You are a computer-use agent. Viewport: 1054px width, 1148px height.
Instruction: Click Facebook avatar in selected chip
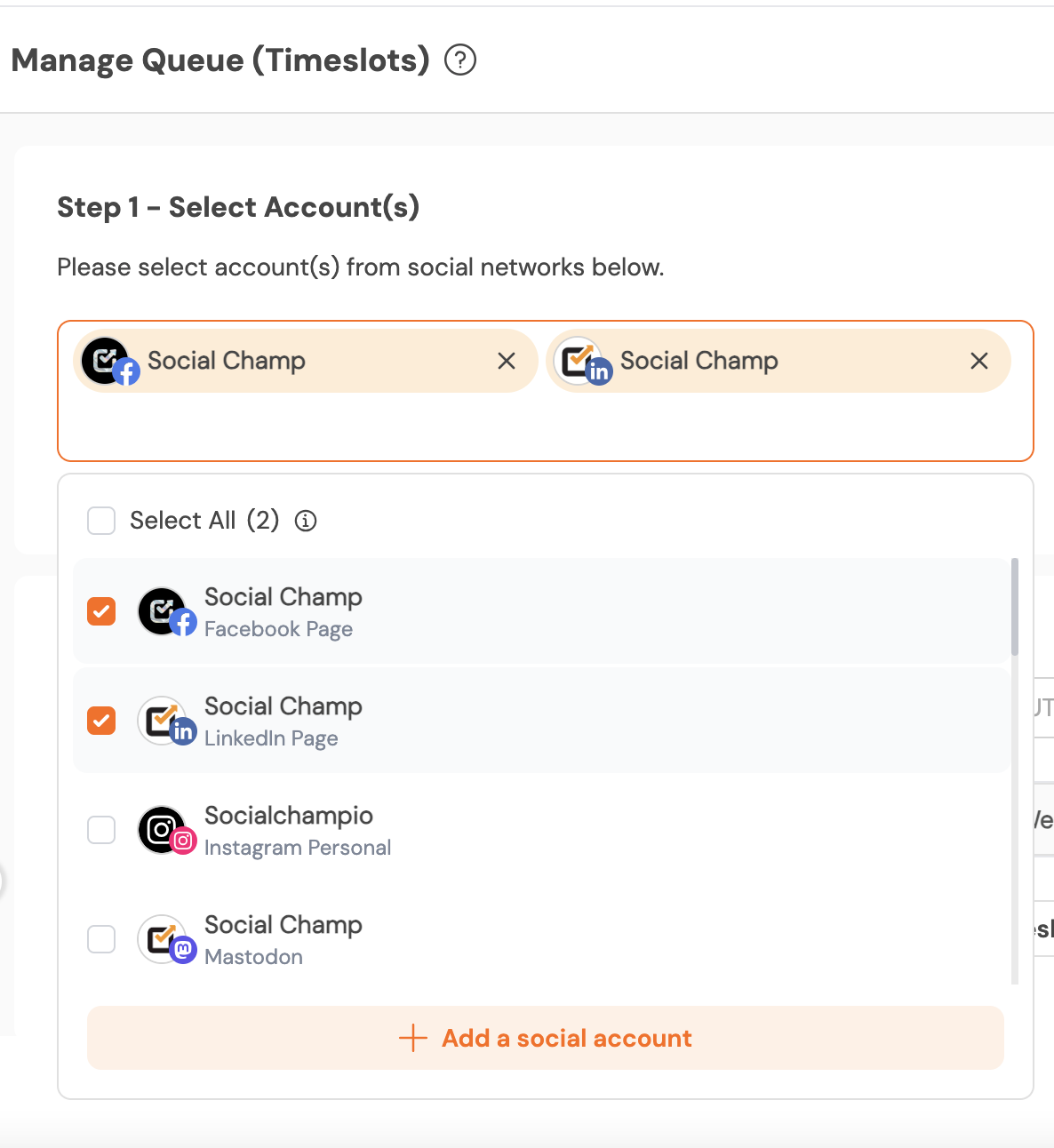click(x=108, y=361)
